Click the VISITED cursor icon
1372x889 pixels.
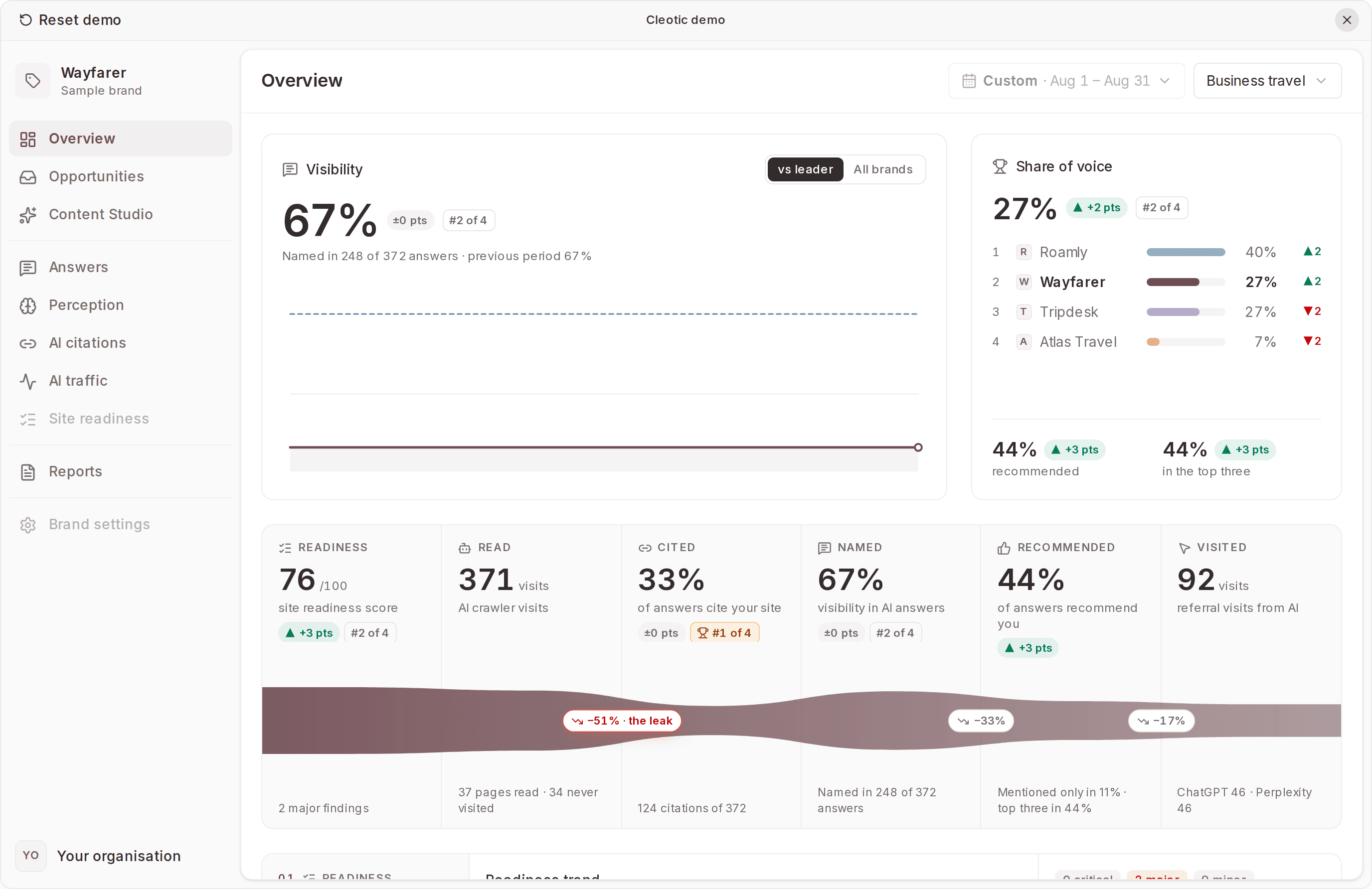click(x=1184, y=548)
